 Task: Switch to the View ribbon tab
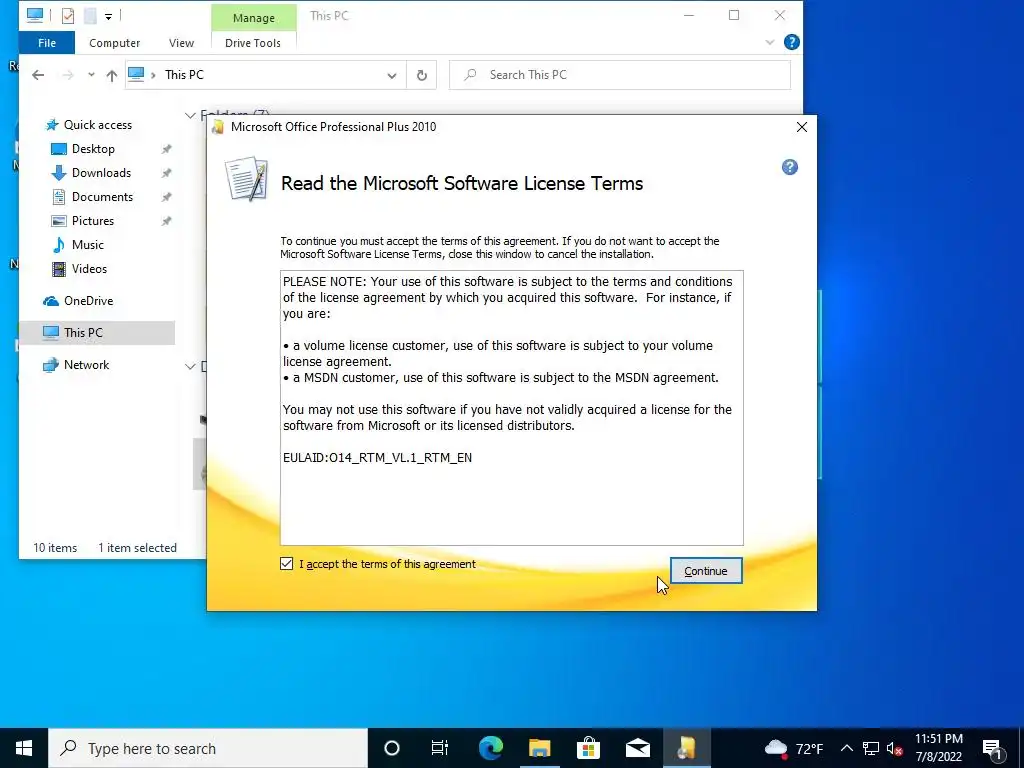click(181, 42)
